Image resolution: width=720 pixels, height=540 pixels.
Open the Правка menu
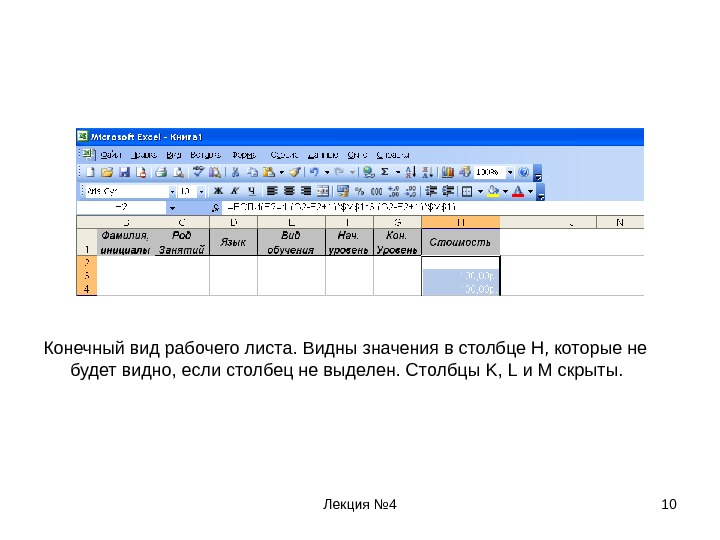point(144,155)
